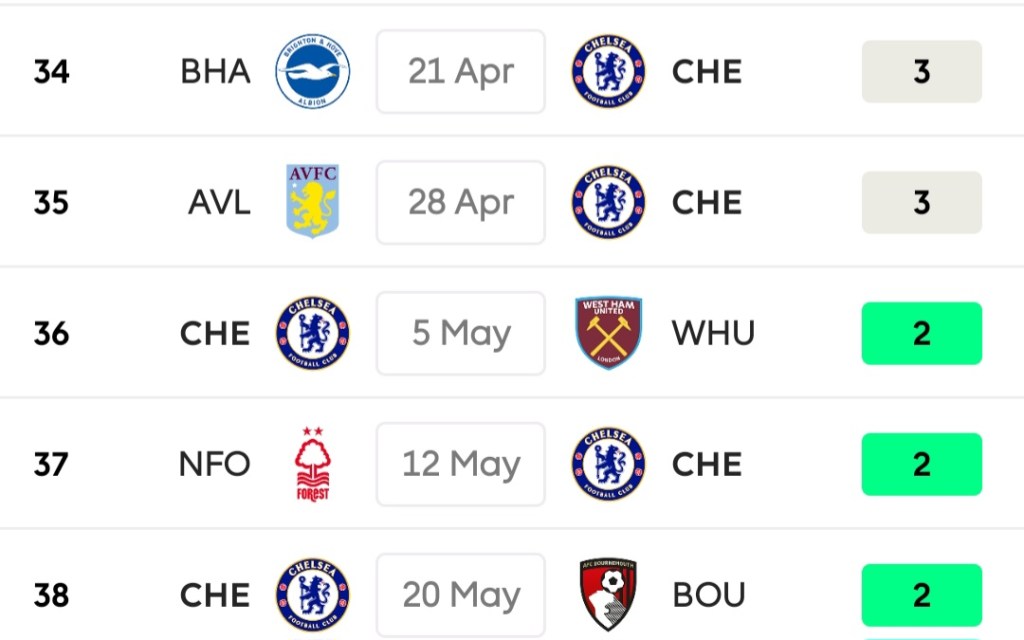
Task: Click the AFC Bournemouth crest
Action: [x=608, y=595]
